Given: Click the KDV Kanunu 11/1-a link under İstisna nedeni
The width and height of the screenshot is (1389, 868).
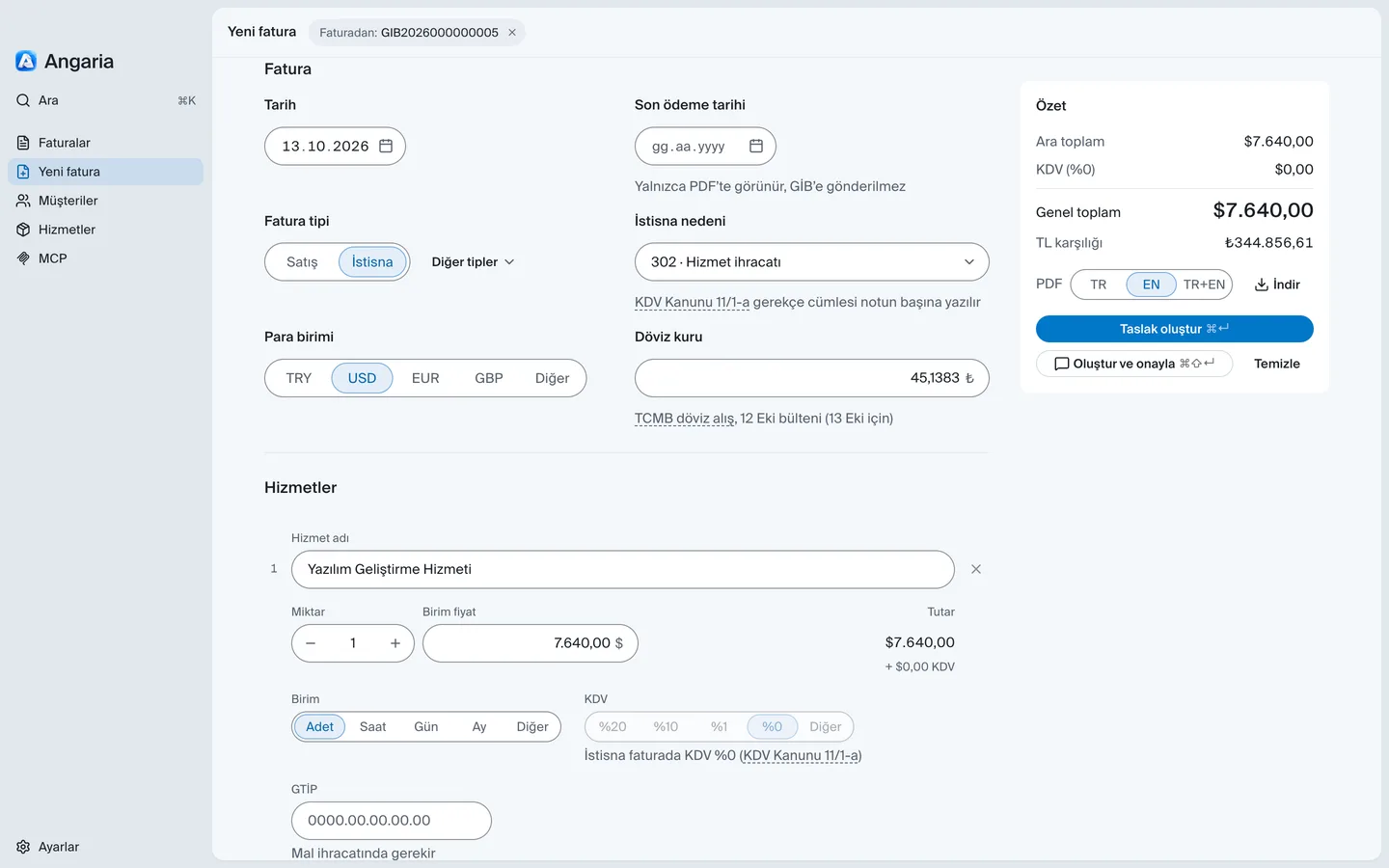Looking at the screenshot, I should click(x=692, y=303).
